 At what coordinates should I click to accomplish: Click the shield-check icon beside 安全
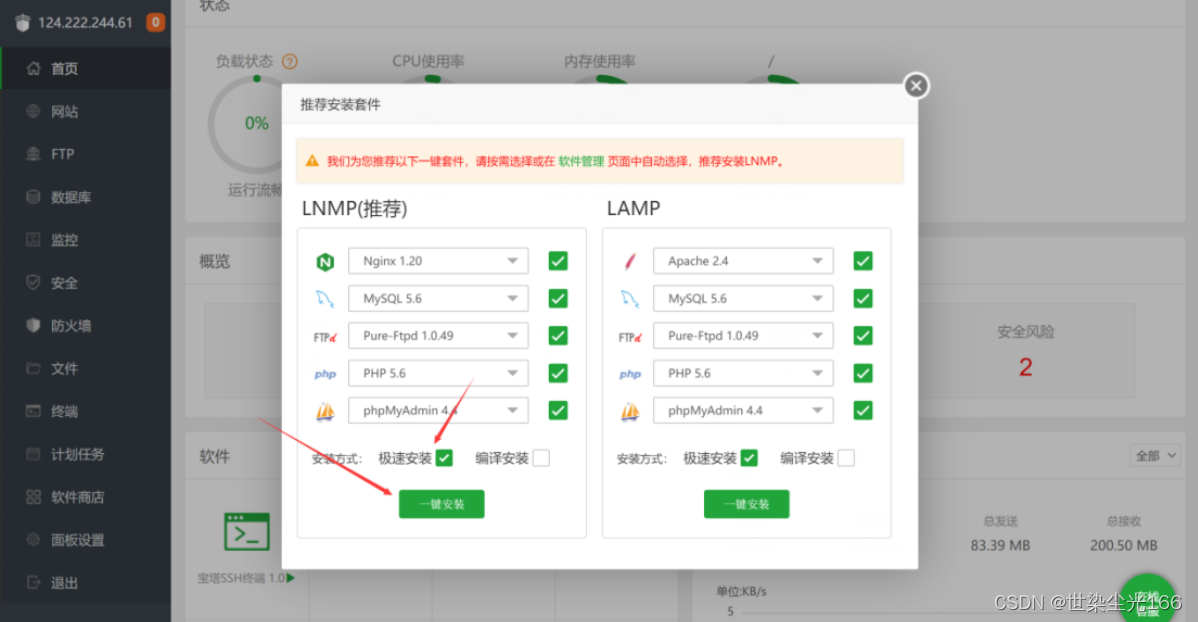(33, 282)
